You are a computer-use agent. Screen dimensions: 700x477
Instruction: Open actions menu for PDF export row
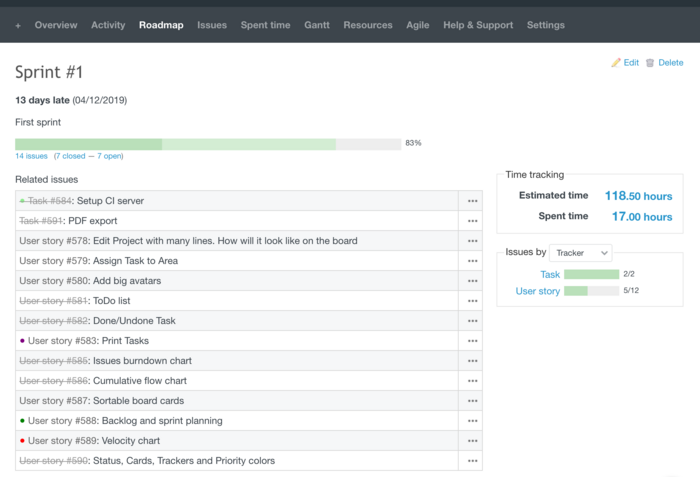pos(470,221)
